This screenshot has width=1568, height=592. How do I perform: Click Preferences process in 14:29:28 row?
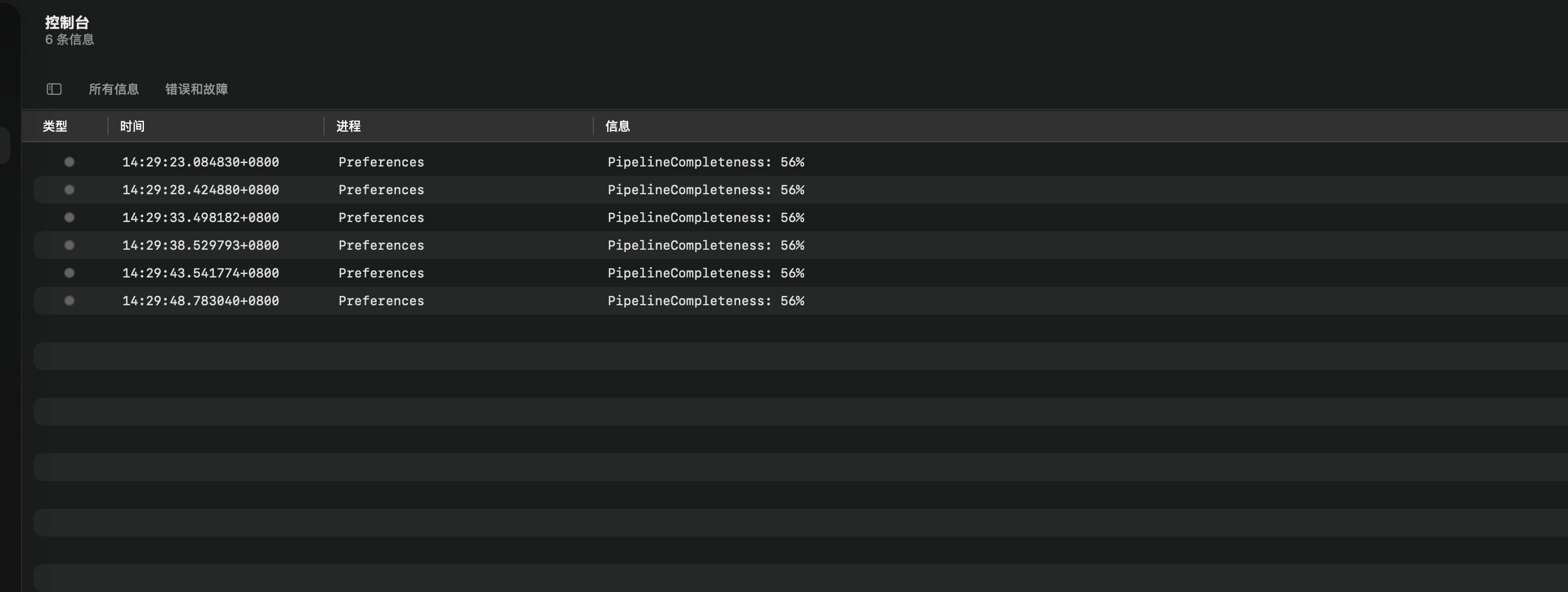pyautogui.click(x=381, y=190)
